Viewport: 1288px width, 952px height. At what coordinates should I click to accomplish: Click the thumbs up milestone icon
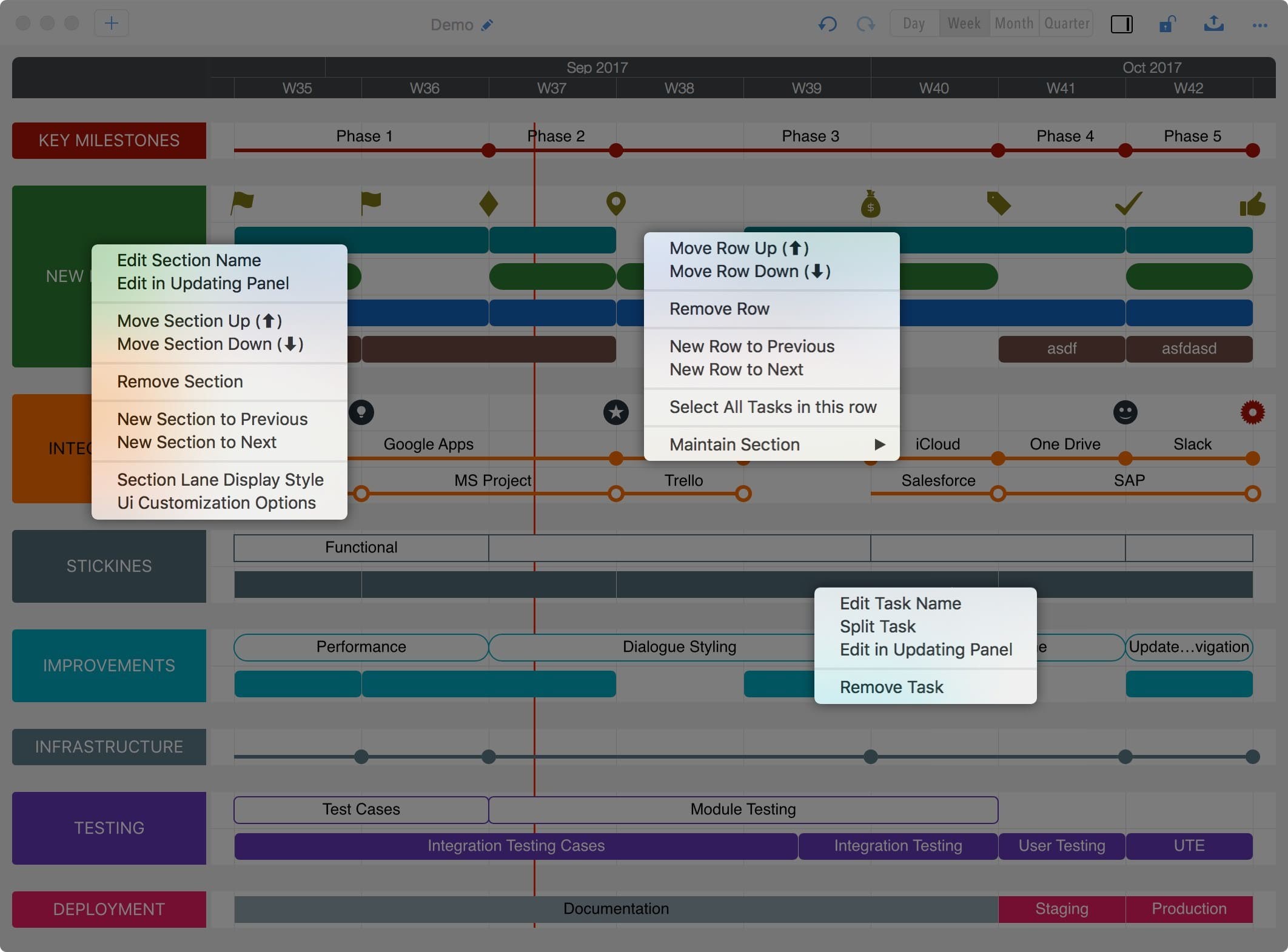[1252, 204]
